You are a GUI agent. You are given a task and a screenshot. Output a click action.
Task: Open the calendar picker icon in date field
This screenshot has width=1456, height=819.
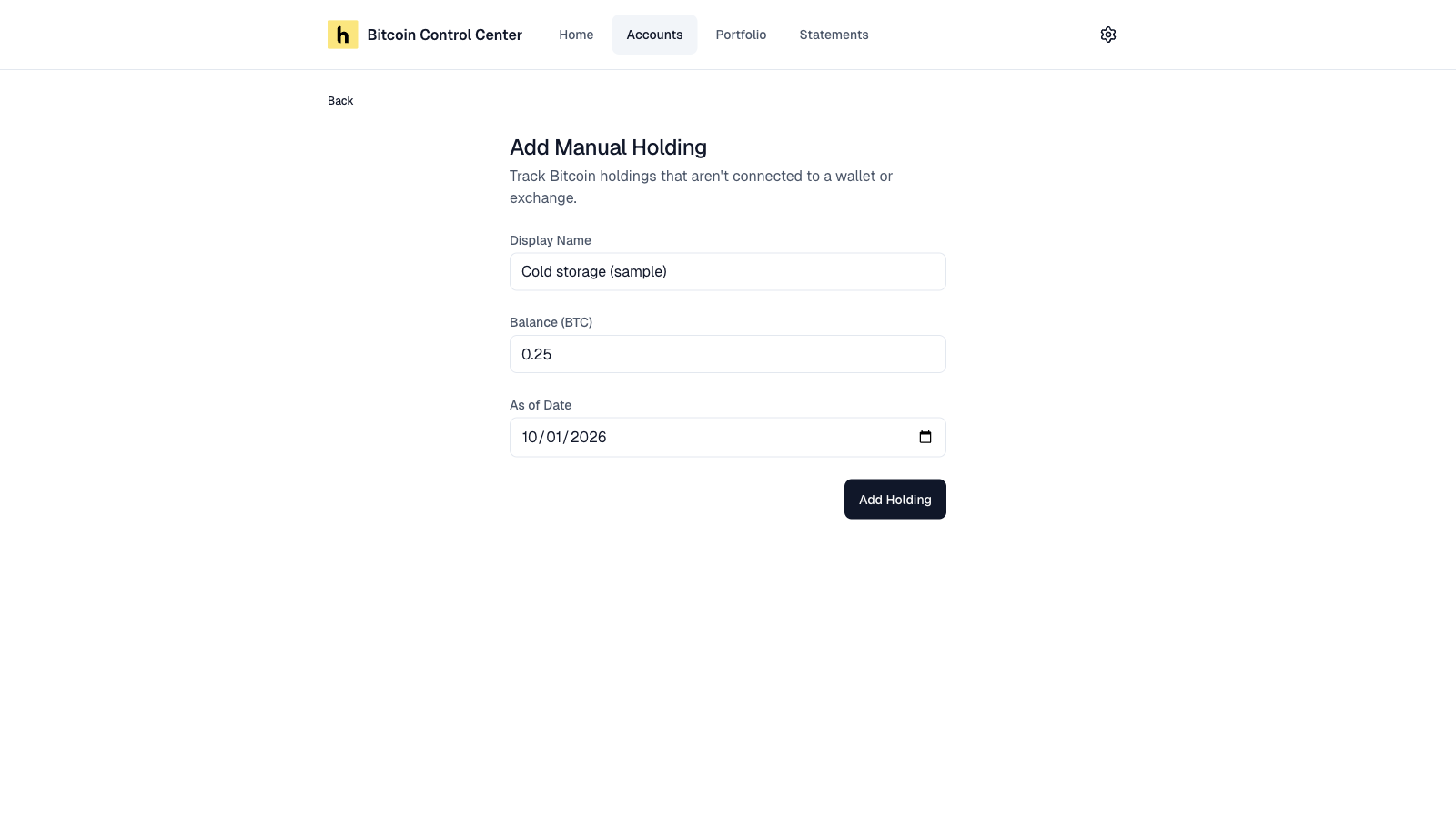(925, 437)
